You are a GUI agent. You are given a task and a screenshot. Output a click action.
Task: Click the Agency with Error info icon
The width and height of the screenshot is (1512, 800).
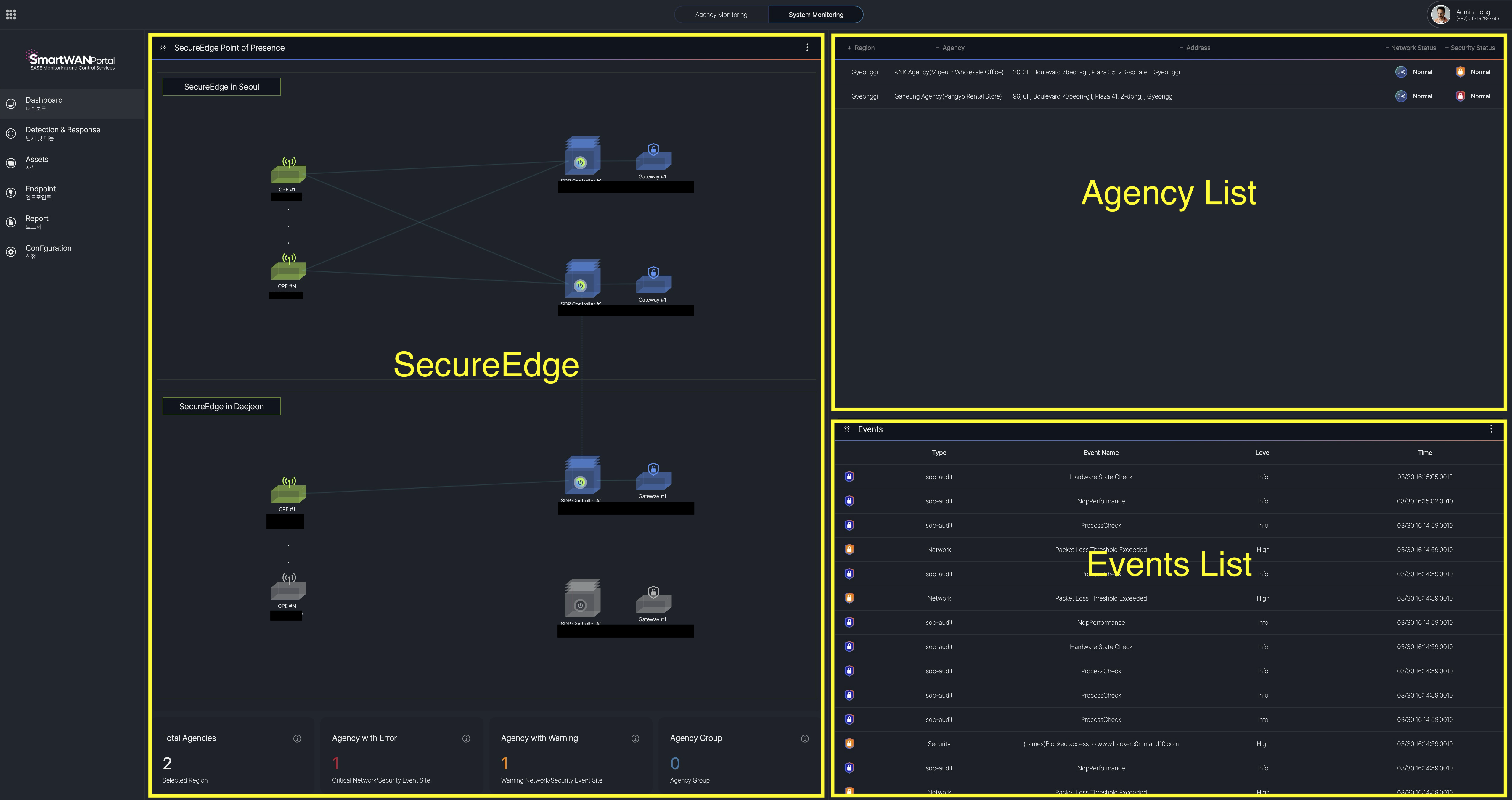466,738
